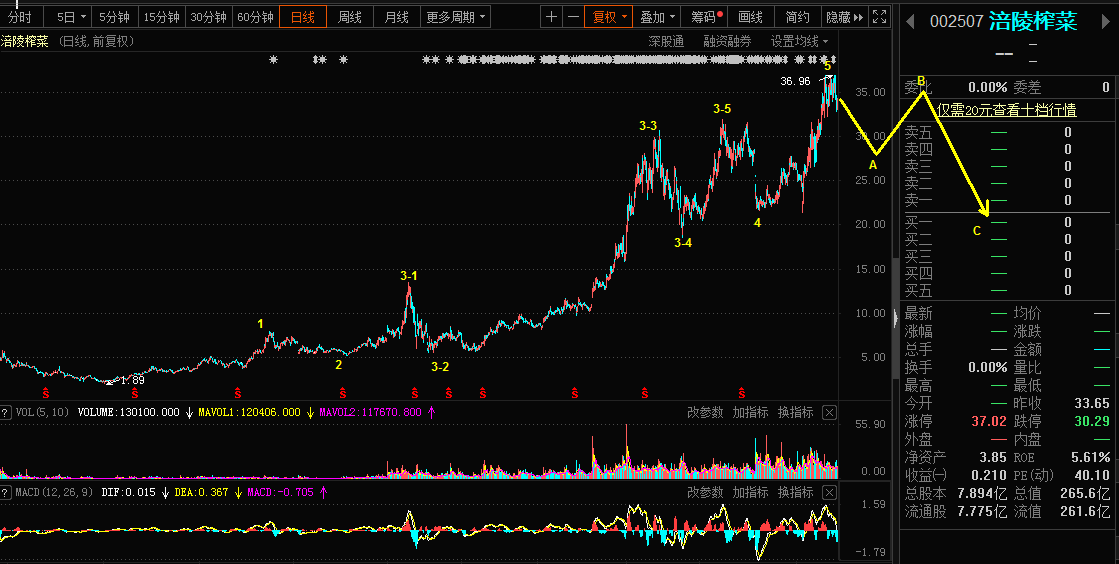Select 周线 weekly chart tab
Screen dimensions: 1119x564
click(x=350, y=16)
